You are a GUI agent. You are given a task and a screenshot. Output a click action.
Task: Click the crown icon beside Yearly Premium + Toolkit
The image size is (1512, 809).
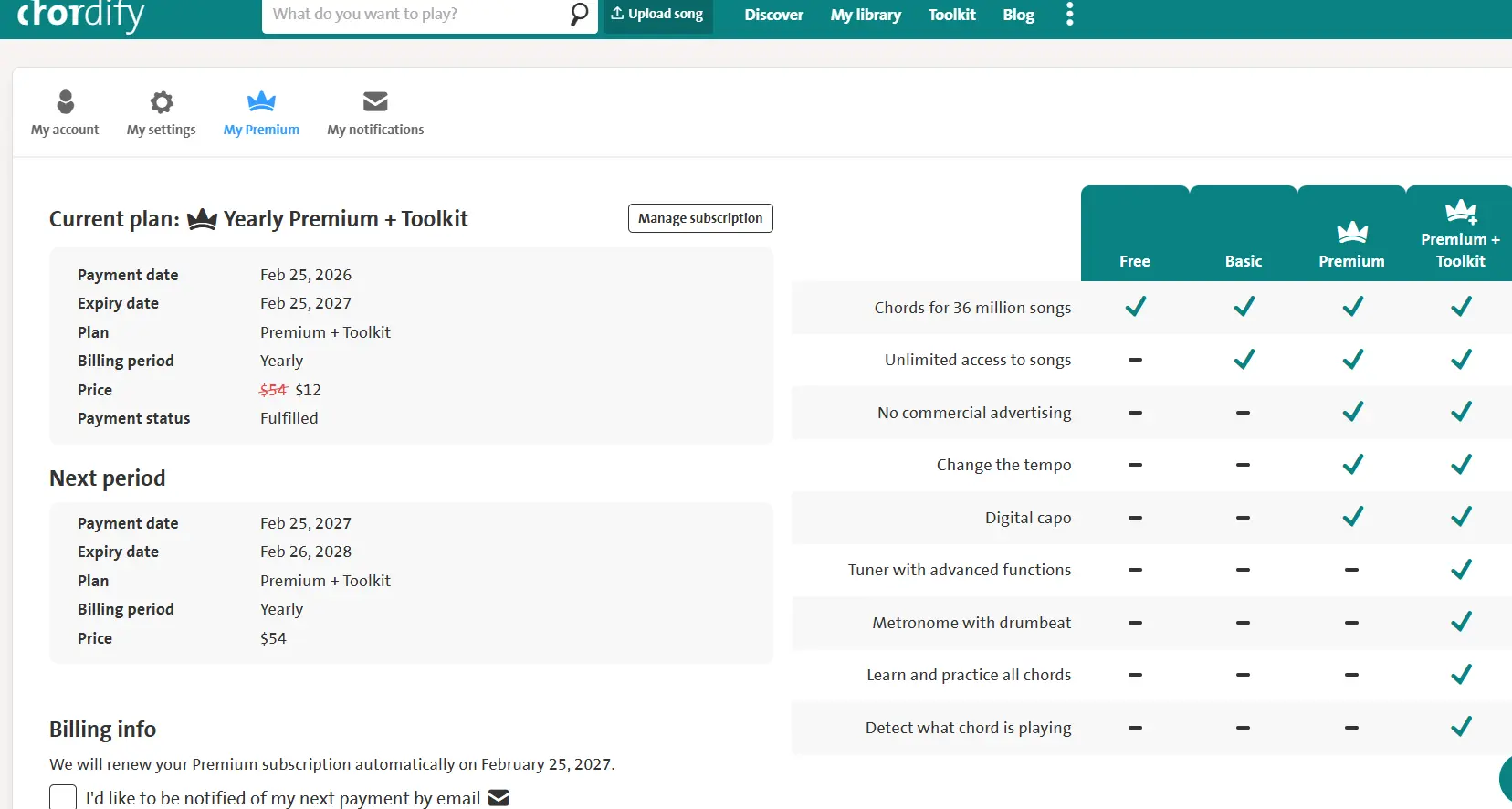(x=202, y=219)
